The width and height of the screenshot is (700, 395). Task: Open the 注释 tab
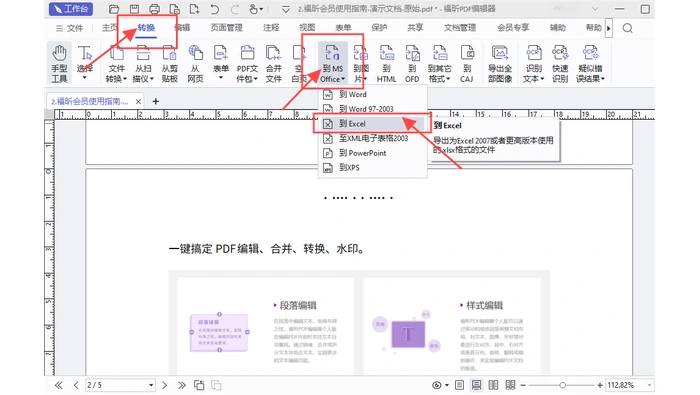271,28
